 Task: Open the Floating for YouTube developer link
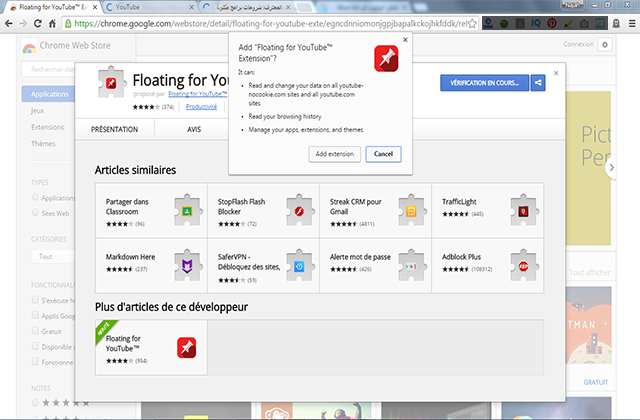click(x=198, y=94)
